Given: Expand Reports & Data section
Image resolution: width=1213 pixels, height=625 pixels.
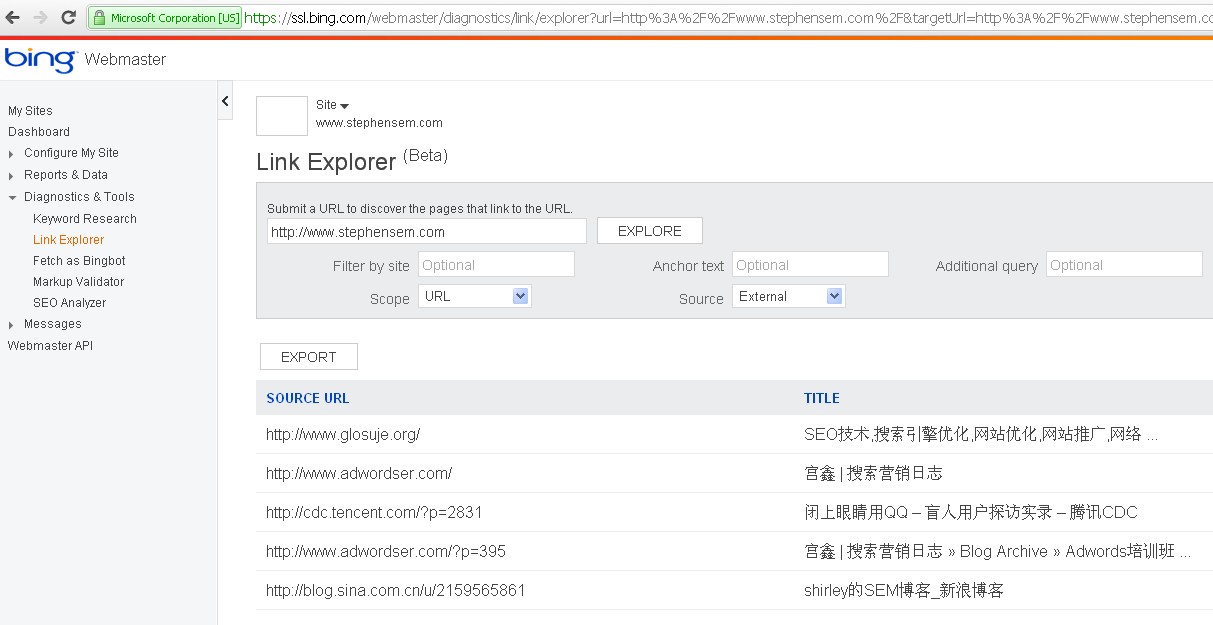Looking at the screenshot, I should pos(12,176).
